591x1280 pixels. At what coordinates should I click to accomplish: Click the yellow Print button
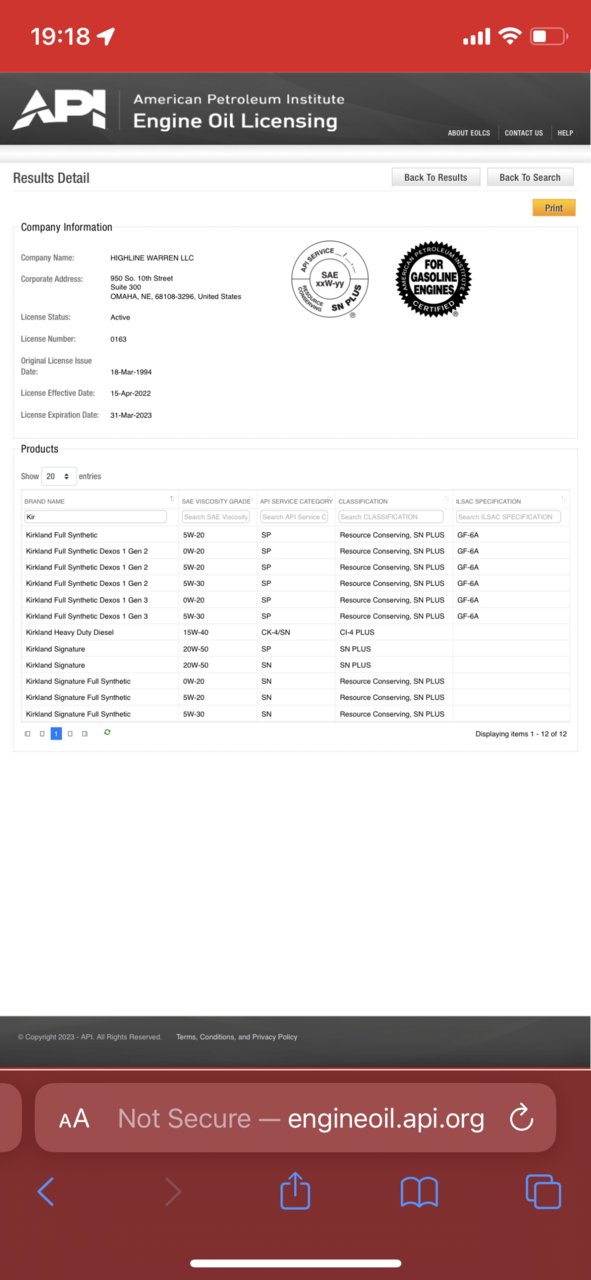tap(554, 208)
